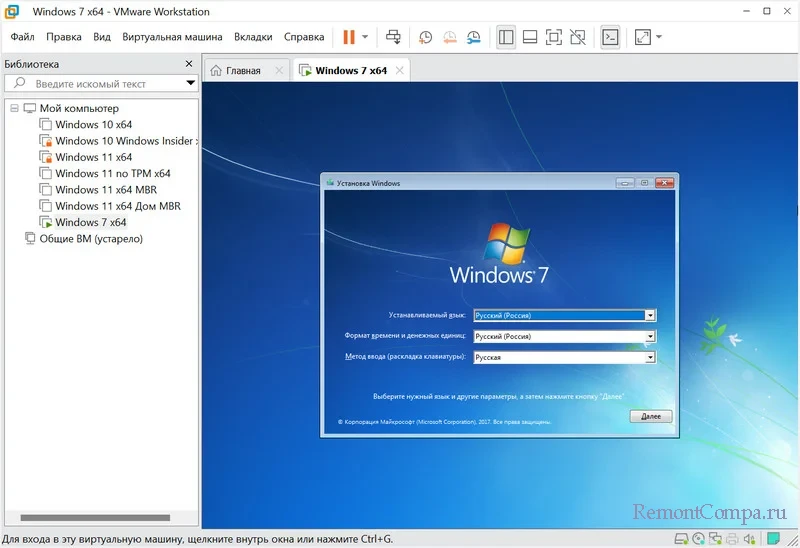Collapse the Мой компьютер tree node
This screenshot has width=800, height=548.
14,108
